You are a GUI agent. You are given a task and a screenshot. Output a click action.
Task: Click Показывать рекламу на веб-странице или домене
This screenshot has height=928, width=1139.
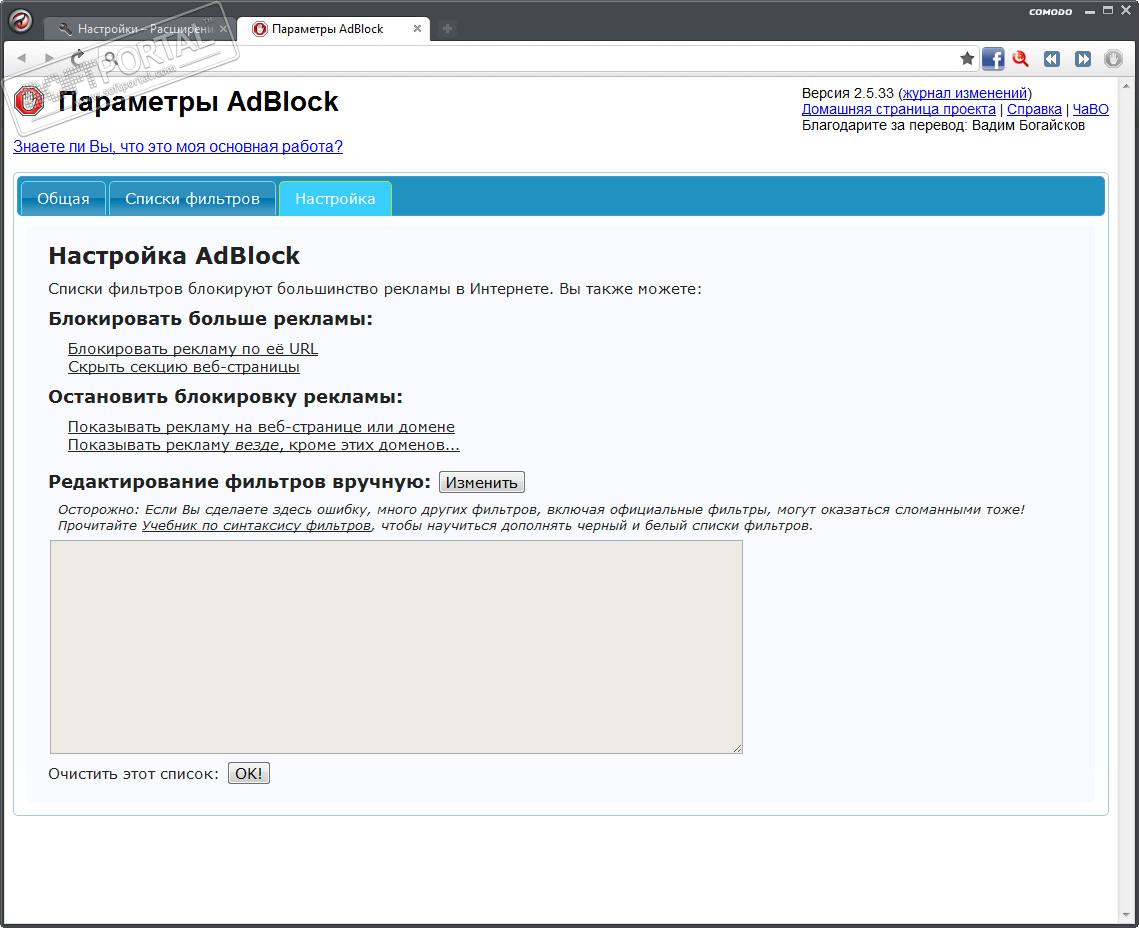coord(262,426)
